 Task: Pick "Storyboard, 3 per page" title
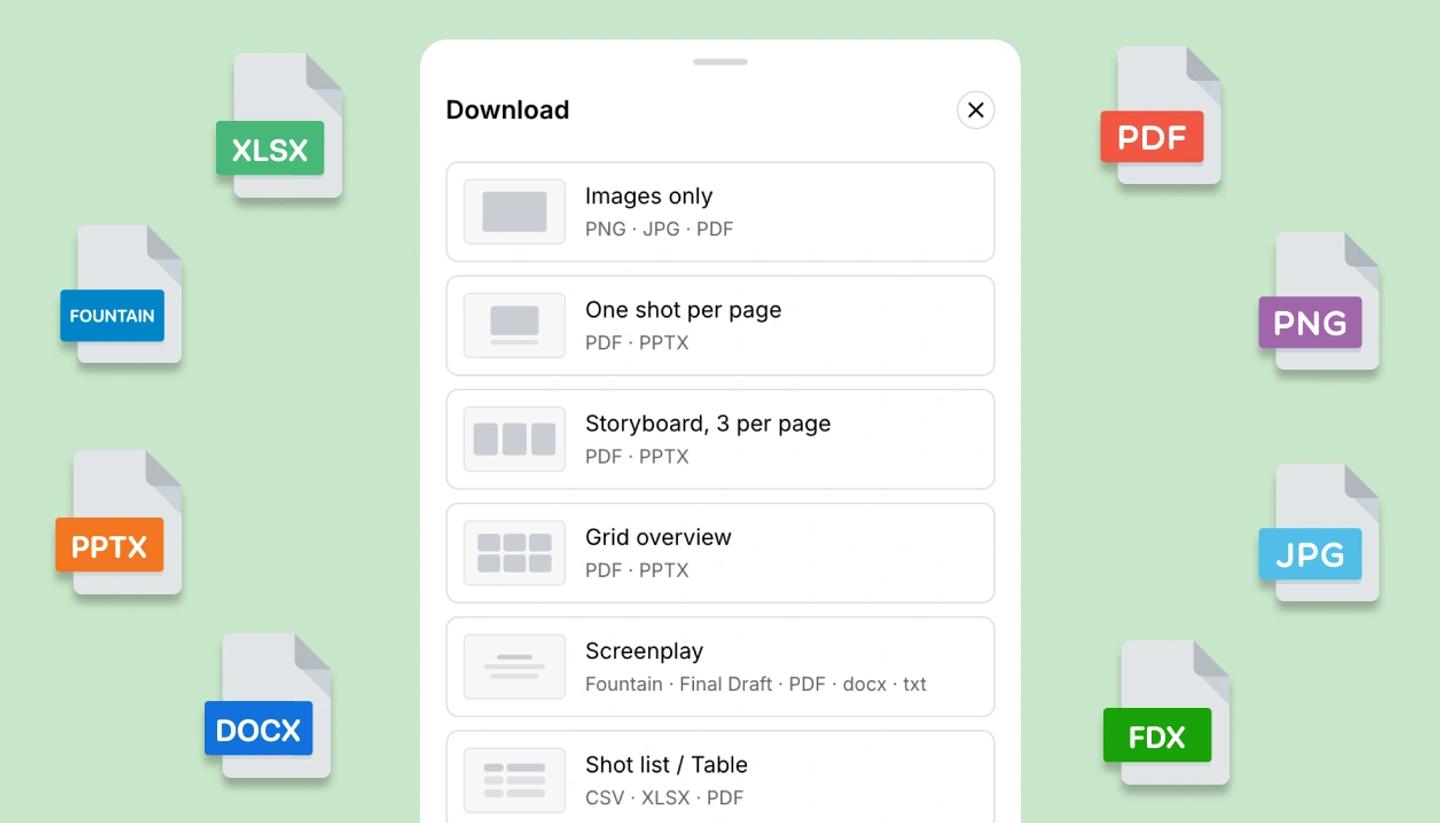pos(708,424)
